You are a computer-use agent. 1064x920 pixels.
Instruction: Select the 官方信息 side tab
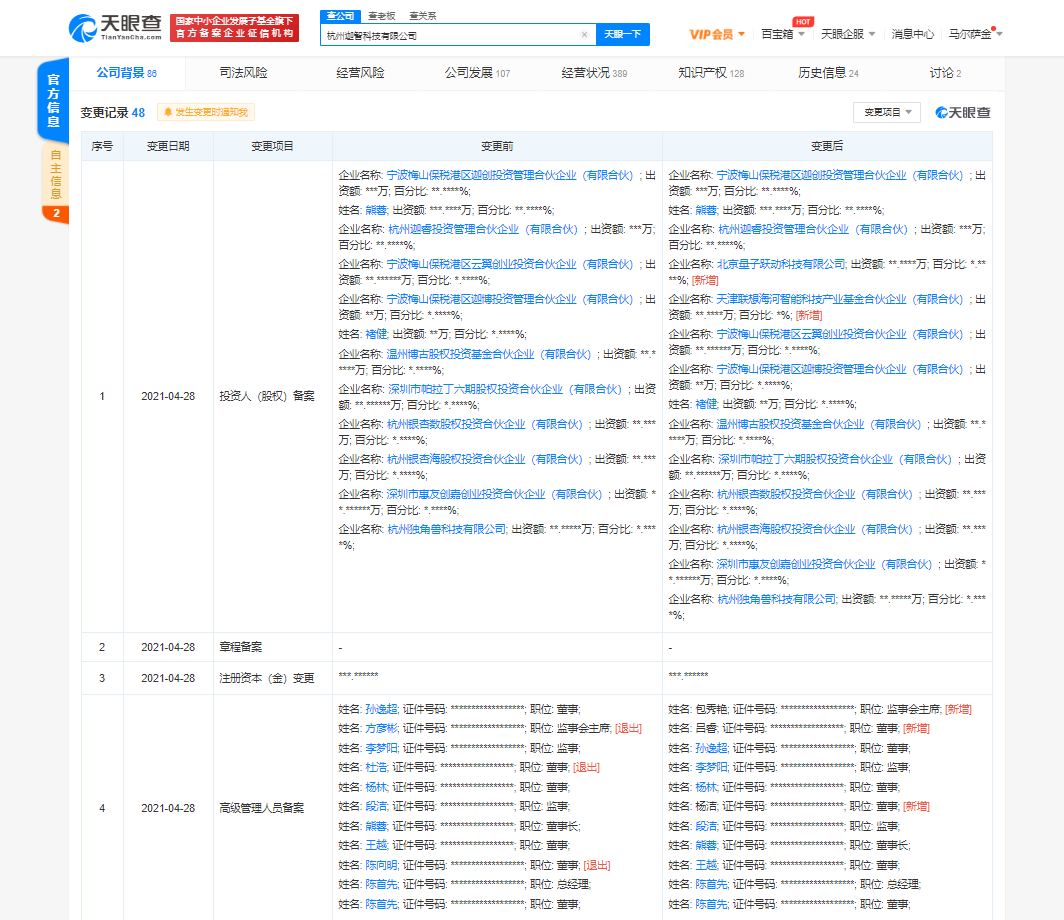[x=54, y=100]
